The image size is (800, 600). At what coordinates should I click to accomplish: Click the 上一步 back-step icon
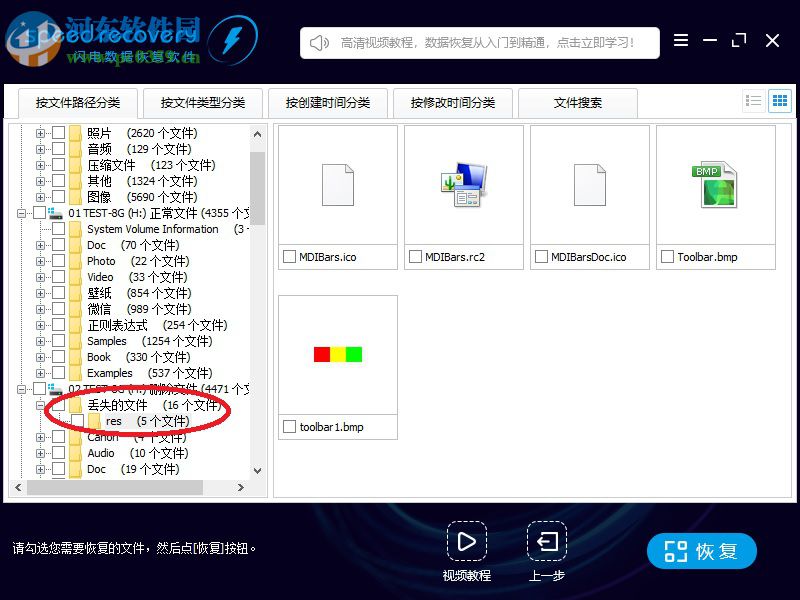546,543
